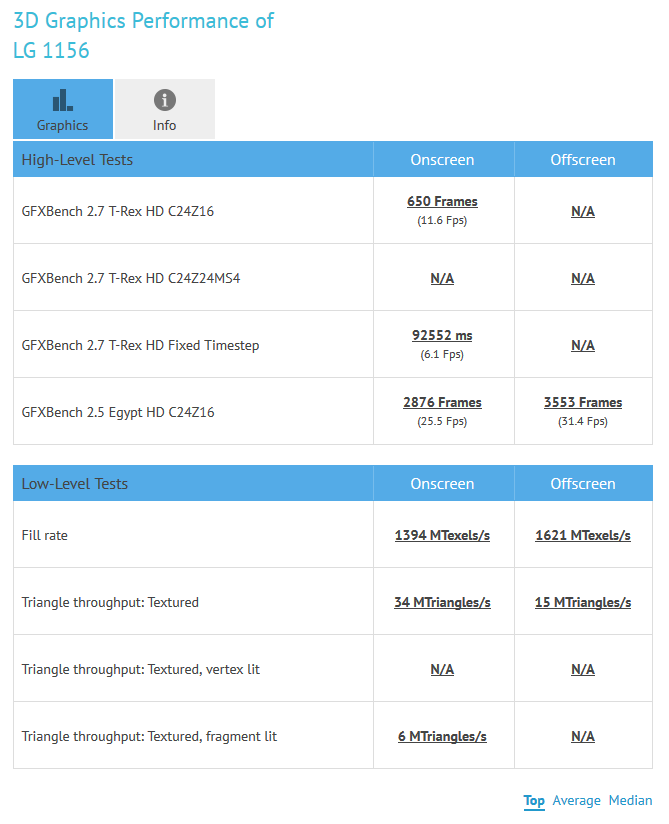Open 1621 MTexels/s offscreen fill rate

(583, 535)
